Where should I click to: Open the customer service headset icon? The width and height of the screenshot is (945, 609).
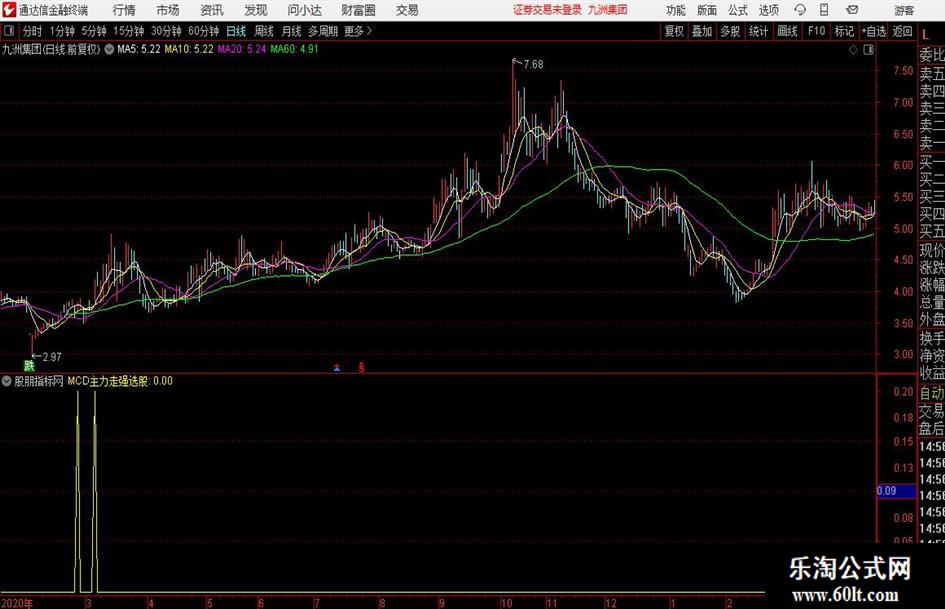pos(800,10)
